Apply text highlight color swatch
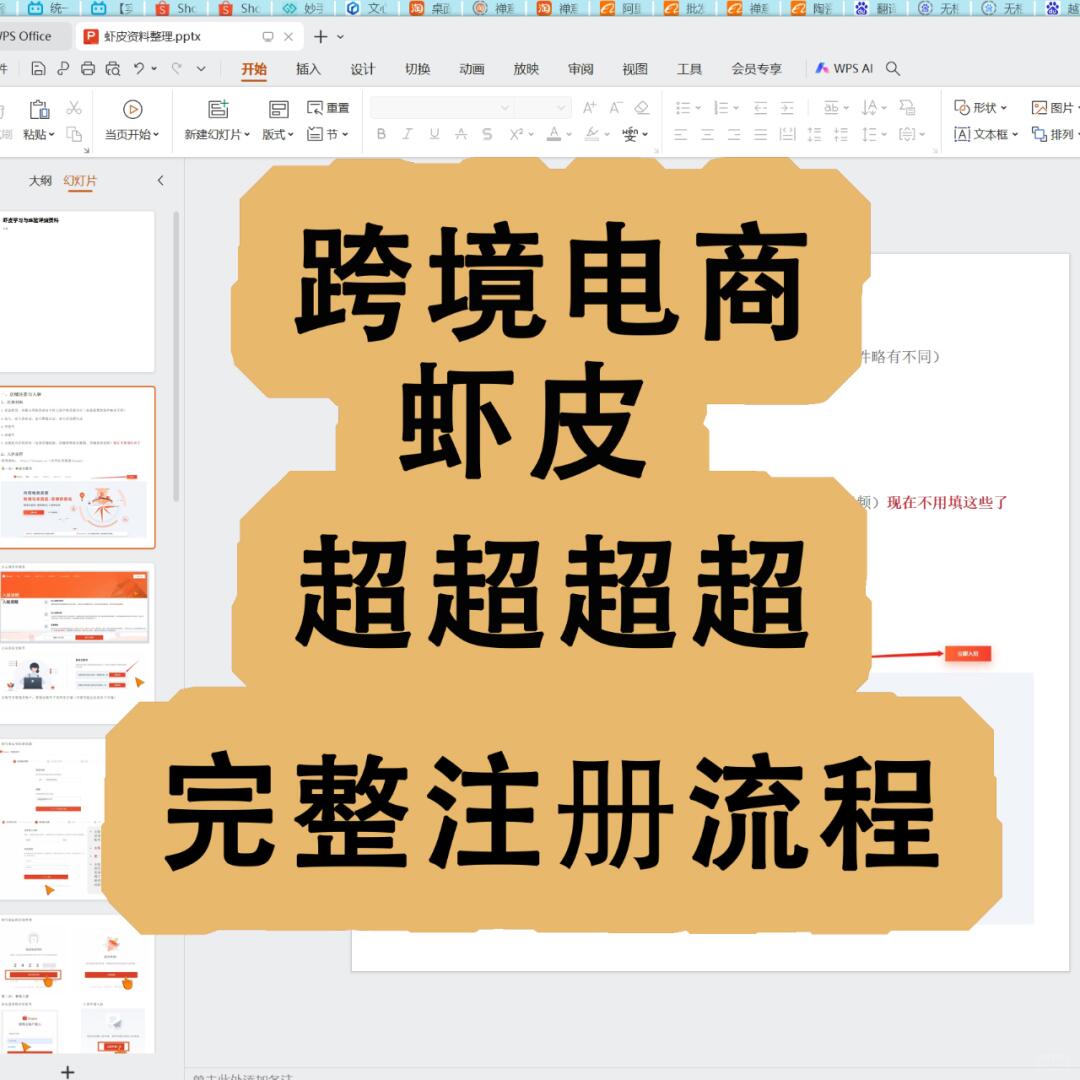The image size is (1080, 1080). pyautogui.click(x=592, y=134)
